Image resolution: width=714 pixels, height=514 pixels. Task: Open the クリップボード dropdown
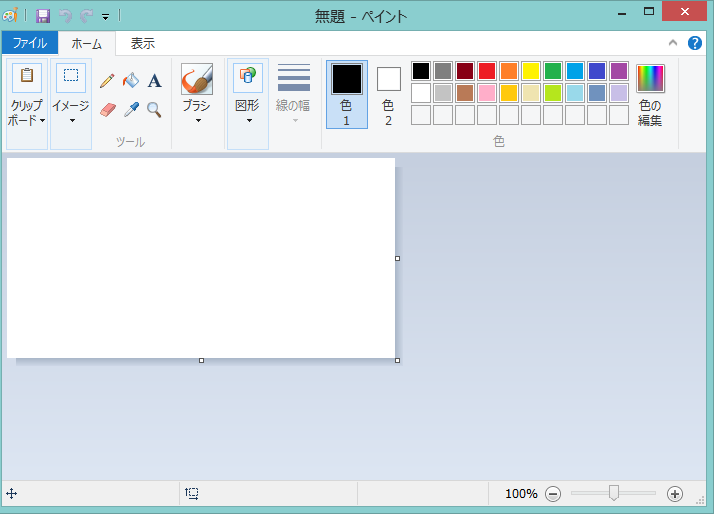click(27, 104)
